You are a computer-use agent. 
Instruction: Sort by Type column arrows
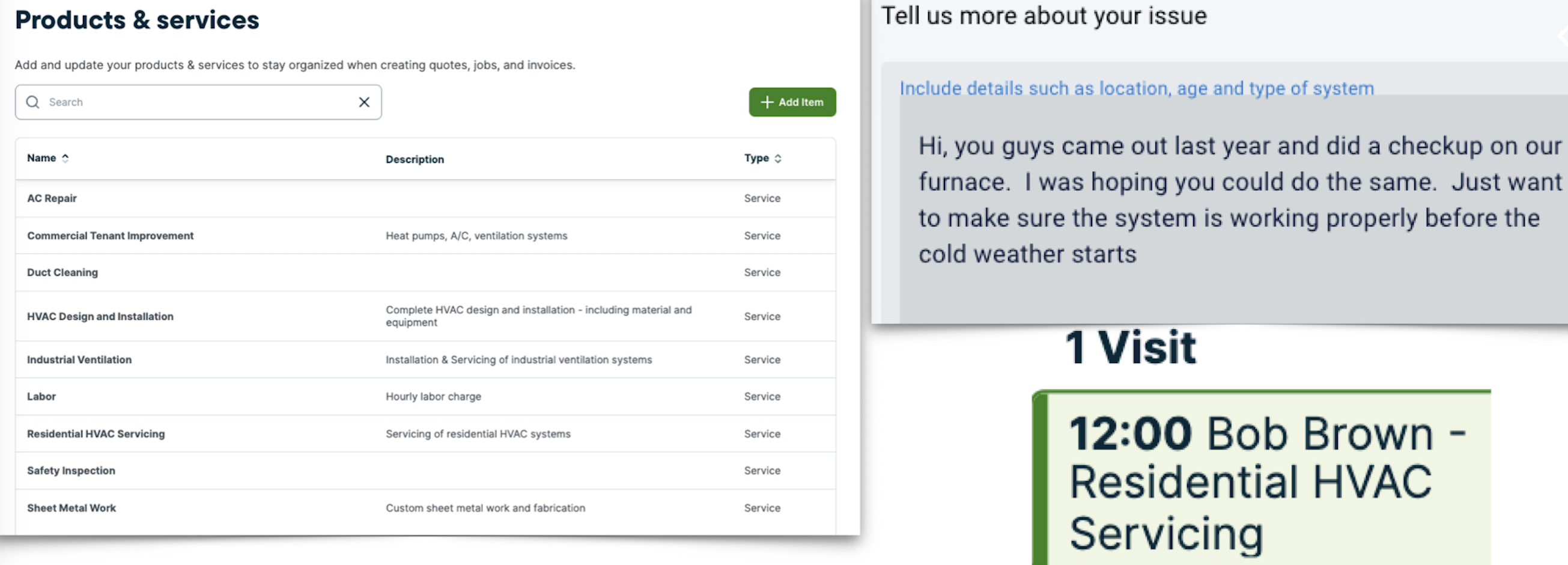pyautogui.click(x=778, y=158)
